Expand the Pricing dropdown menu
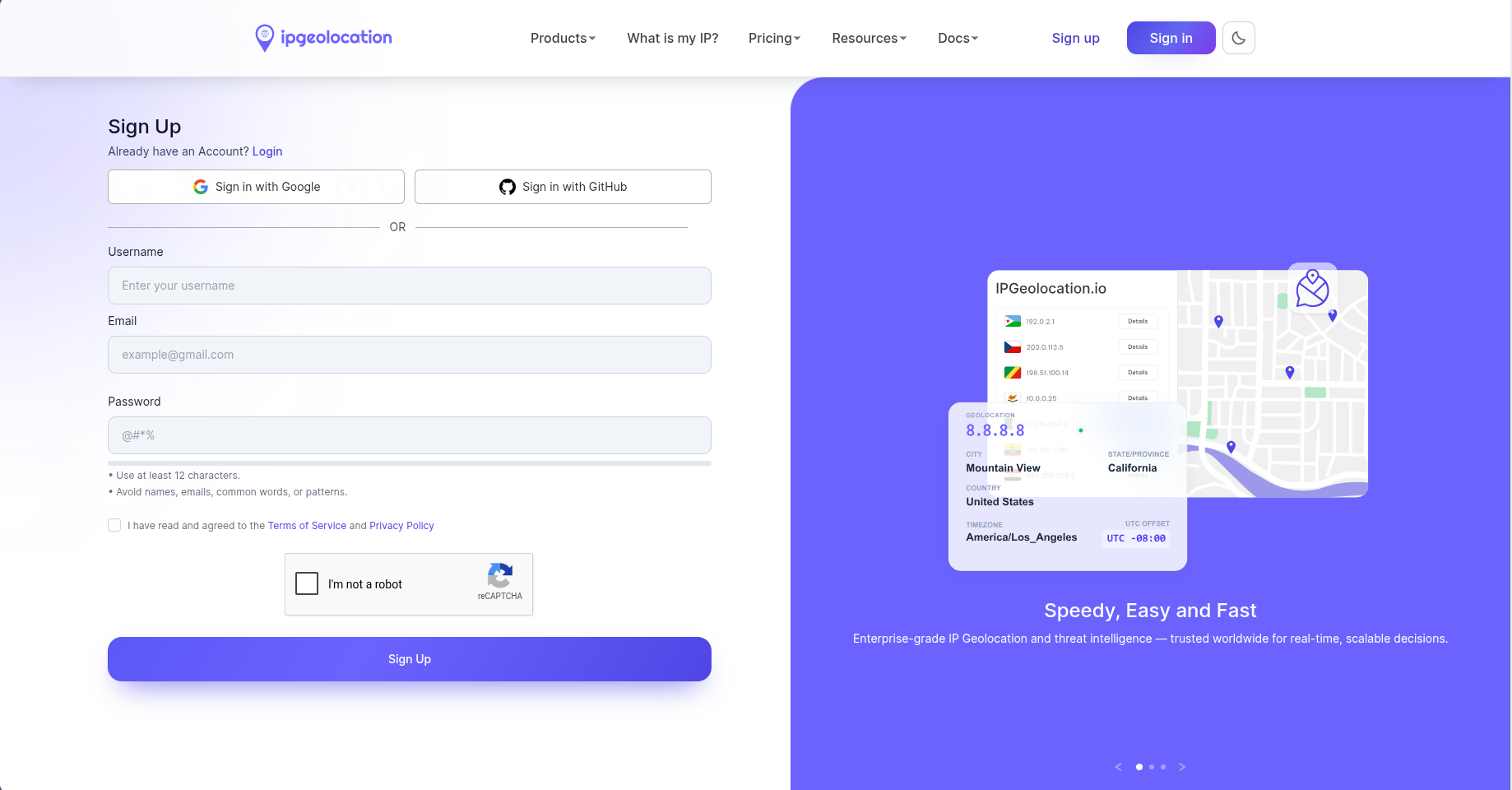This screenshot has width=1512, height=790. click(774, 38)
